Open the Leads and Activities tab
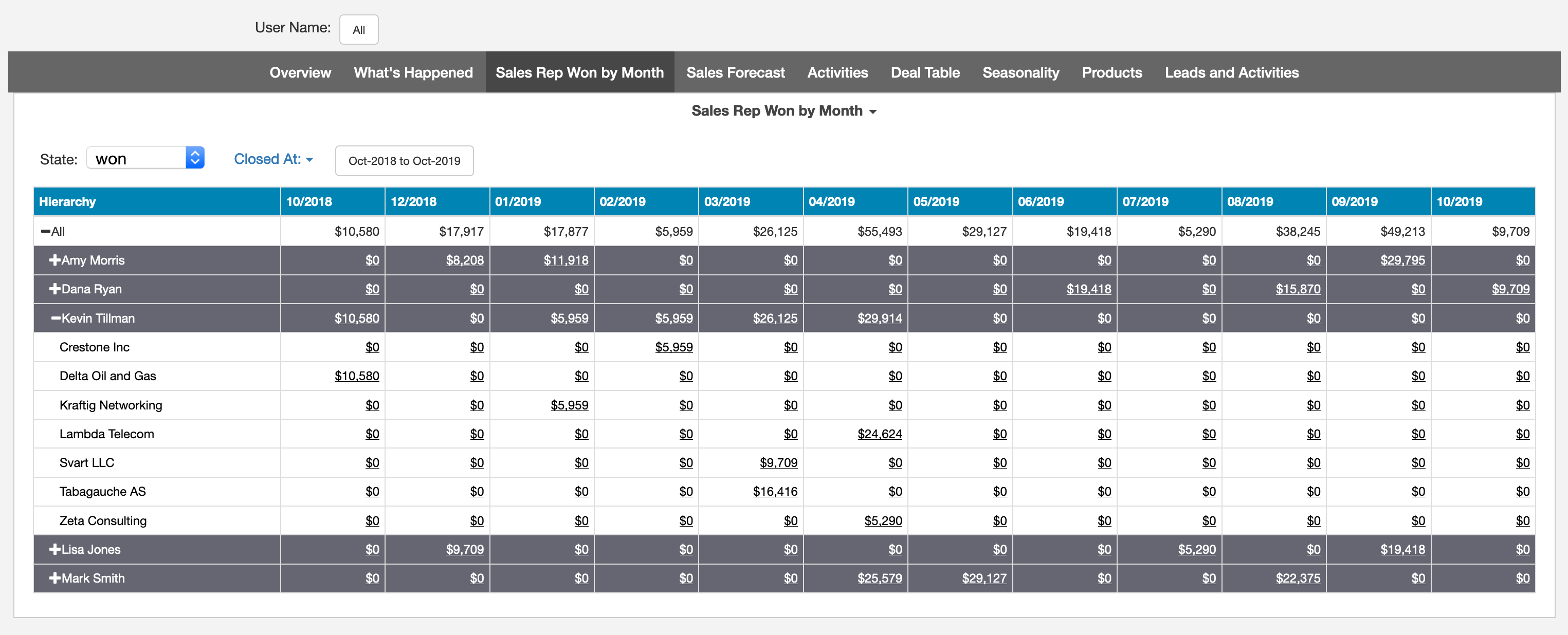 tap(1232, 72)
